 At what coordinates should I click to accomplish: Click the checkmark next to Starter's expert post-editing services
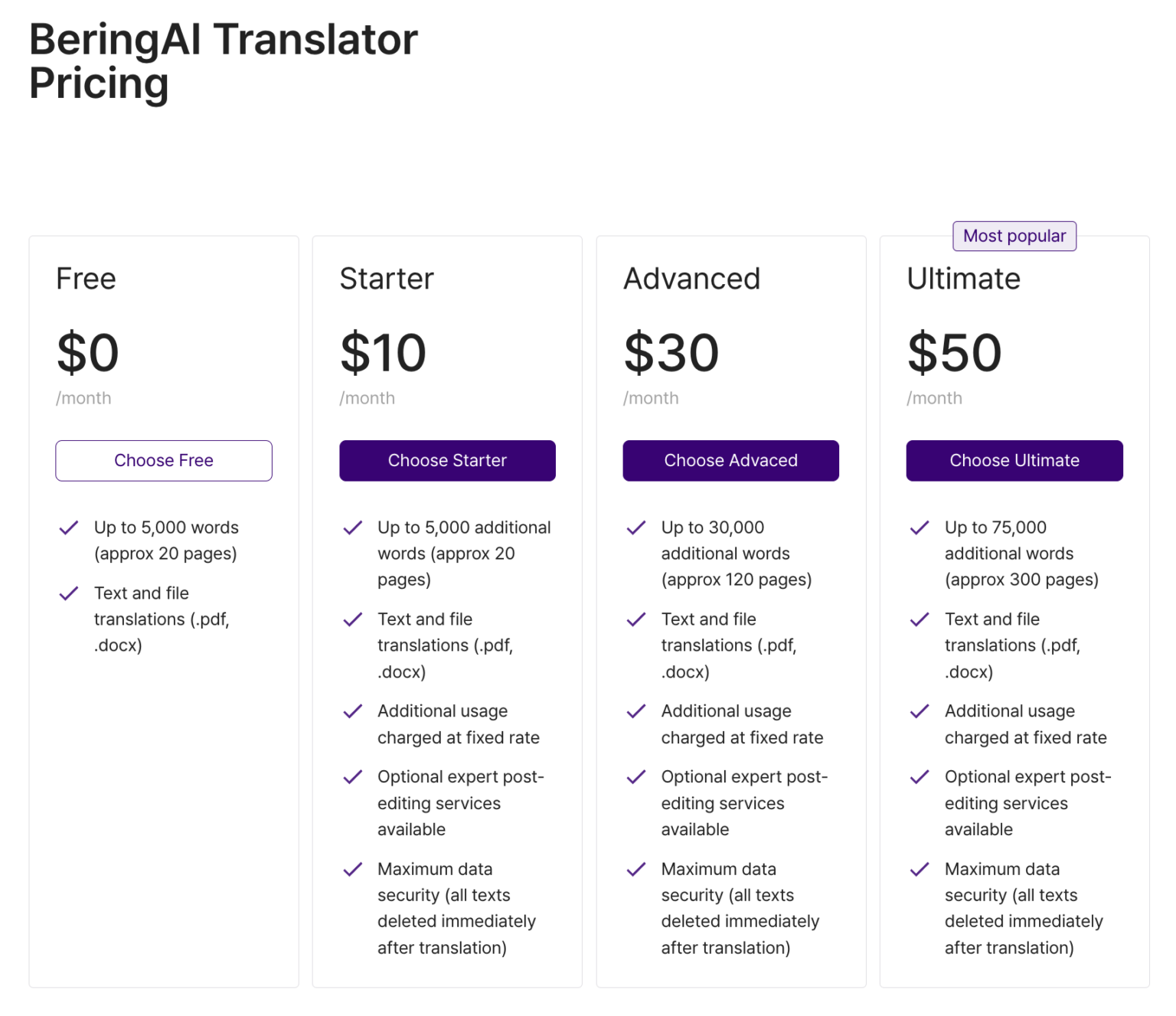click(352, 776)
